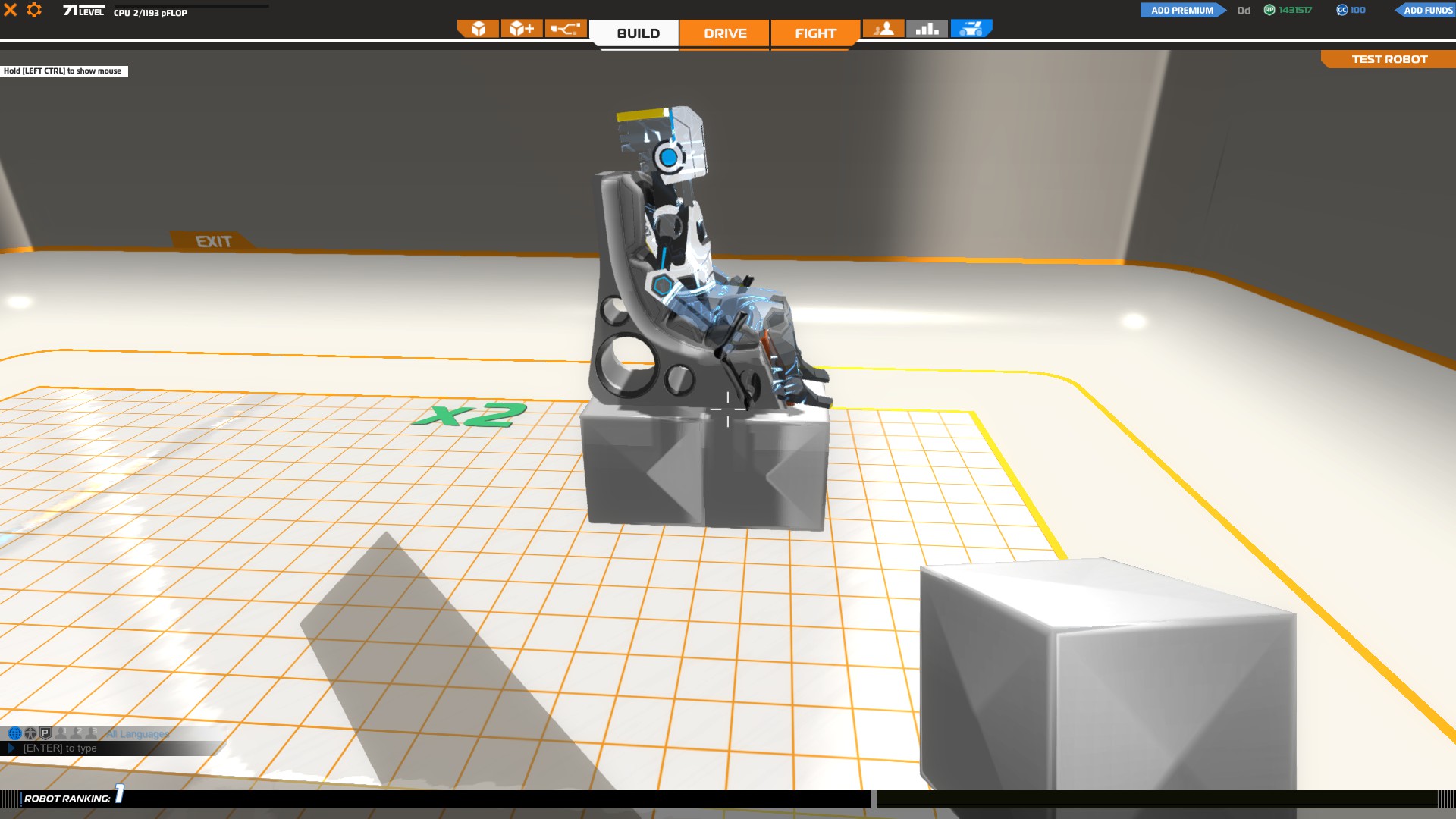Open the tech tree icon
1456x819 pixels.
tap(566, 29)
